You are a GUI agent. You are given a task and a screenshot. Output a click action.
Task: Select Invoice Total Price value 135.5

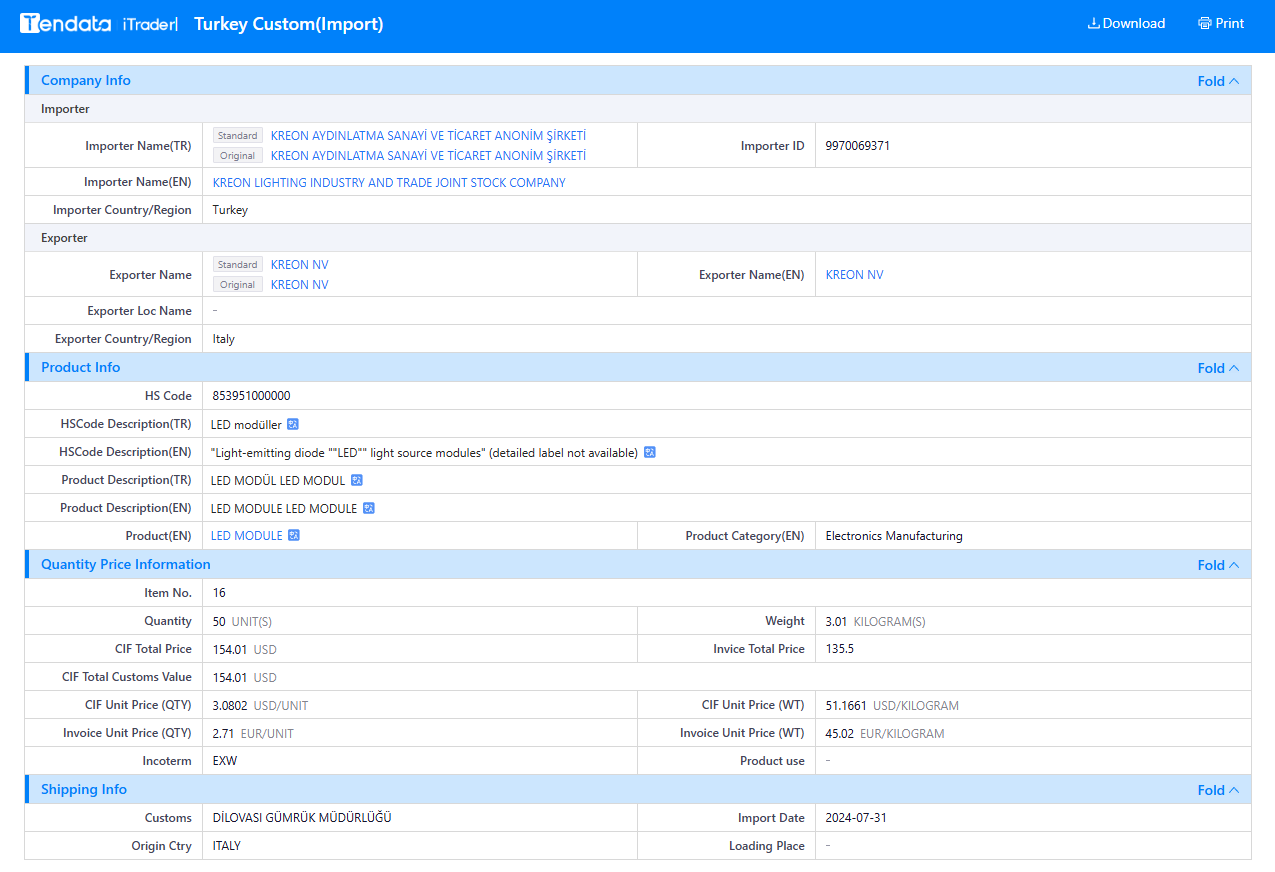(840, 649)
